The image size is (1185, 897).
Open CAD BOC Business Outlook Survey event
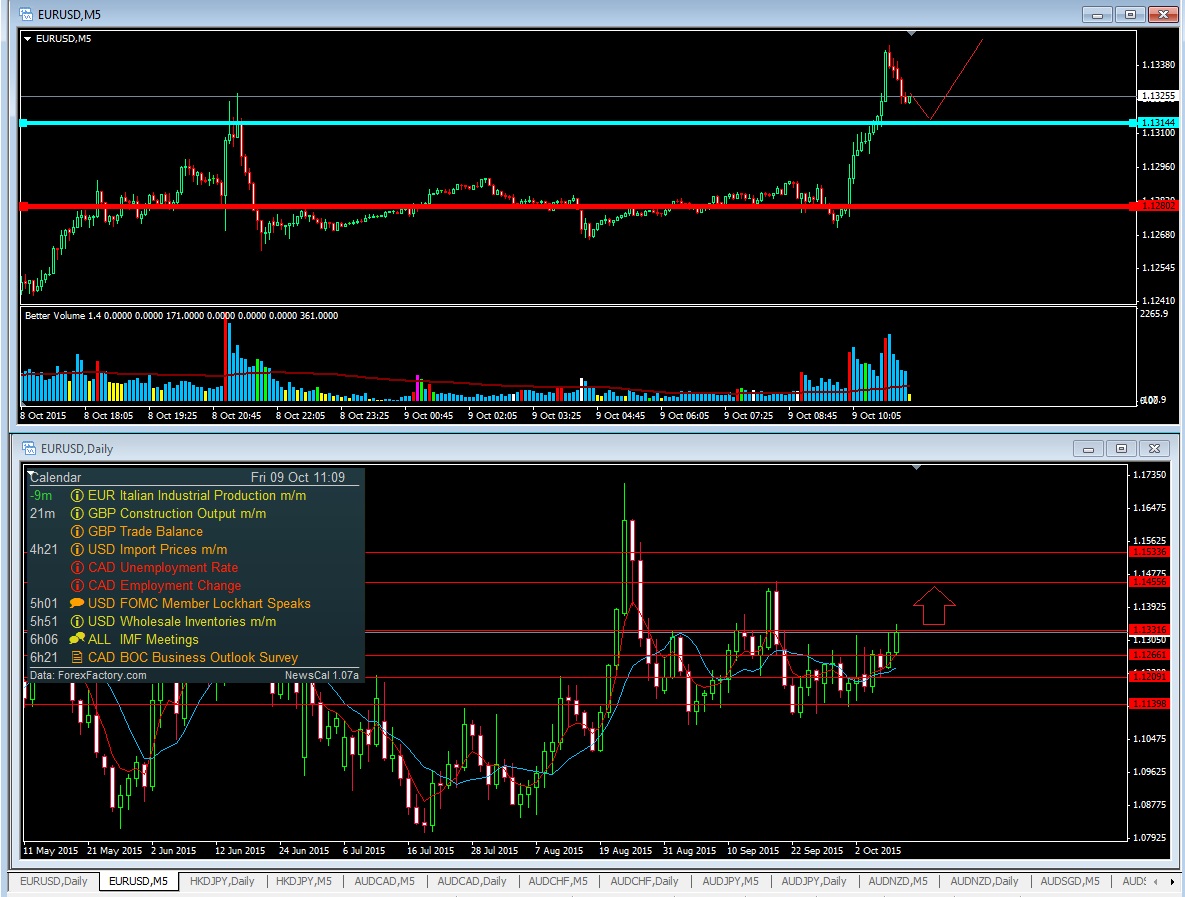(x=193, y=657)
